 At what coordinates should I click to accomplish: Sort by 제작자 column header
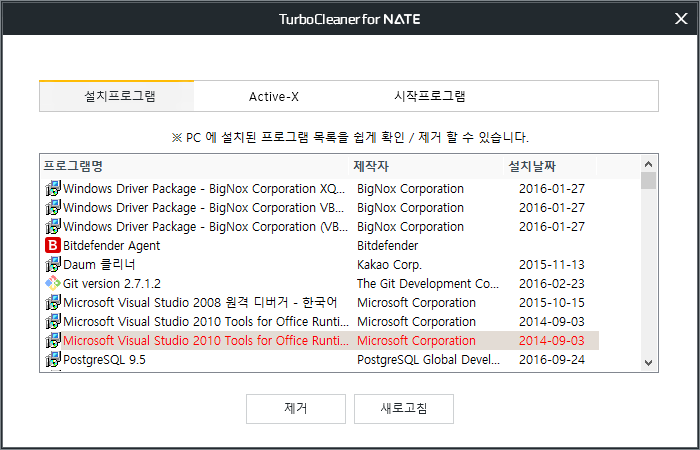426,167
